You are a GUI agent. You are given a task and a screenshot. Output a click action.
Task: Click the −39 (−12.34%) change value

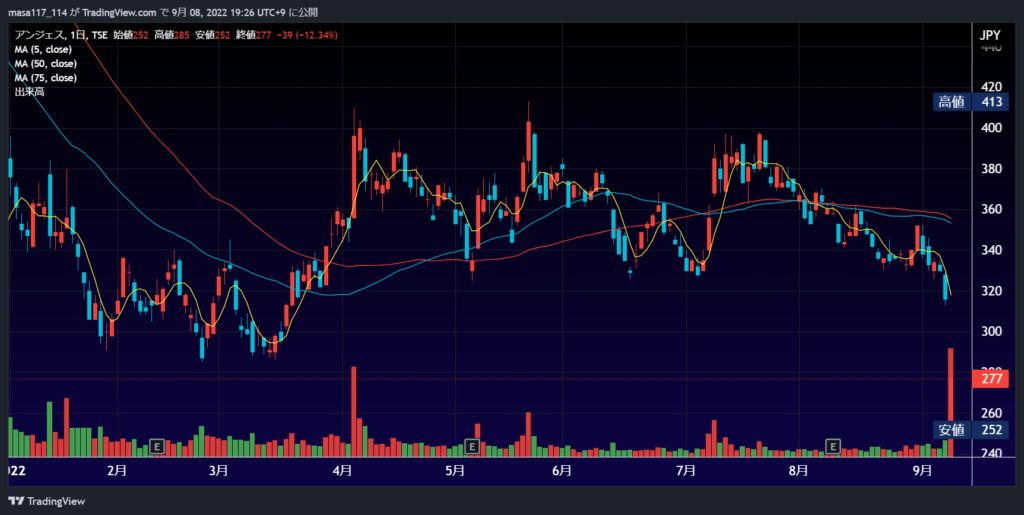click(x=306, y=35)
